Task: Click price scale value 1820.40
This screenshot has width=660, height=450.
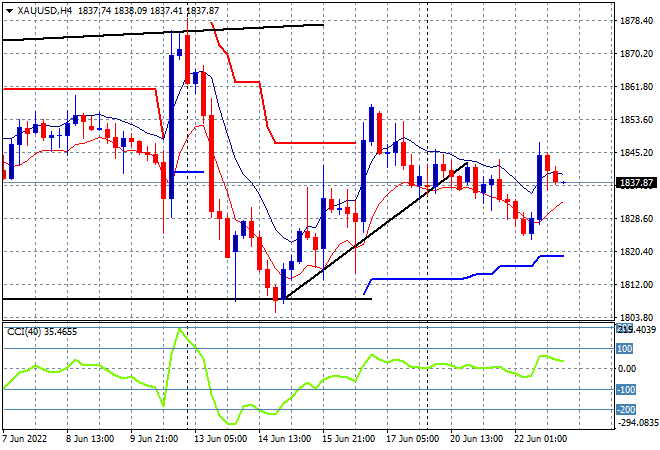Action: [x=636, y=251]
